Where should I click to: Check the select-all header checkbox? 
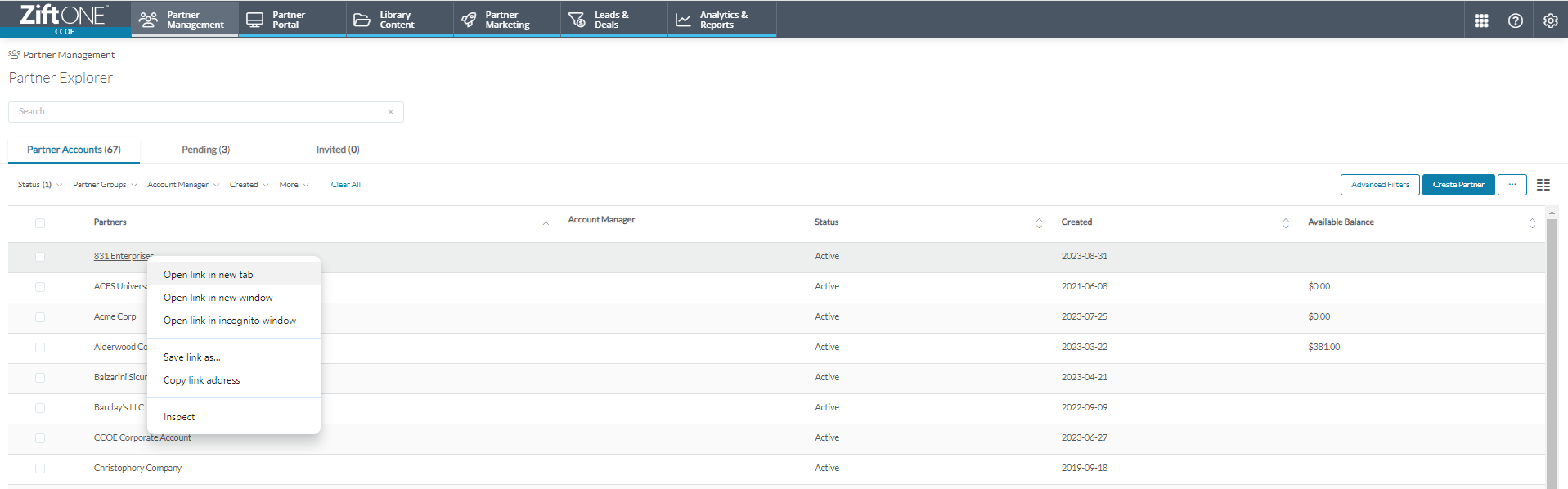coord(40,223)
